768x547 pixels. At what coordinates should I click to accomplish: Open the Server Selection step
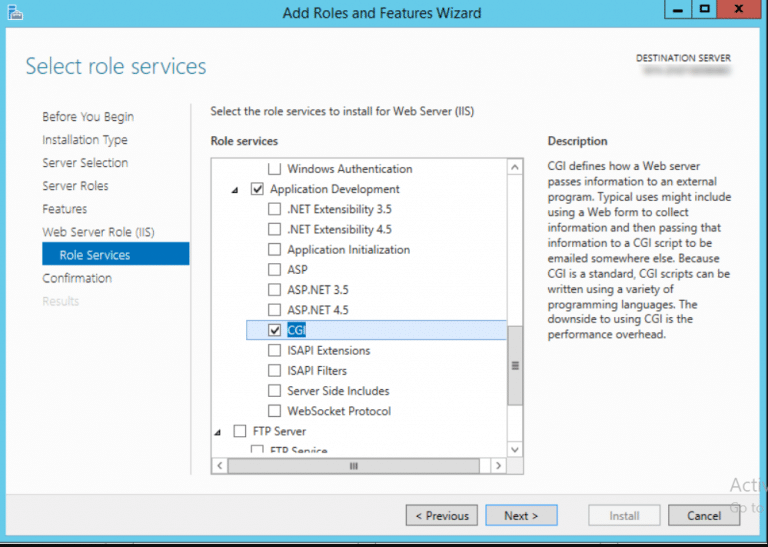[x=85, y=163]
